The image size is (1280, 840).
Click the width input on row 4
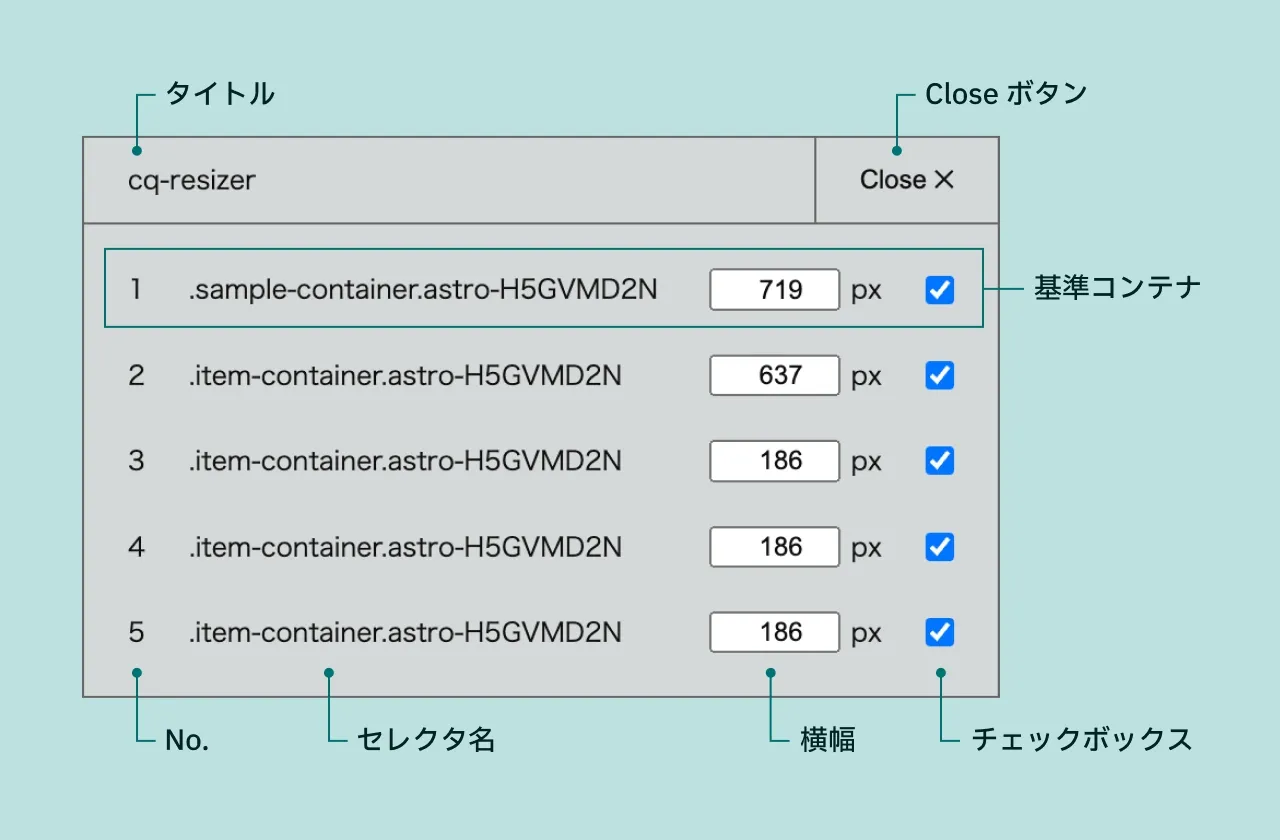[774, 547]
